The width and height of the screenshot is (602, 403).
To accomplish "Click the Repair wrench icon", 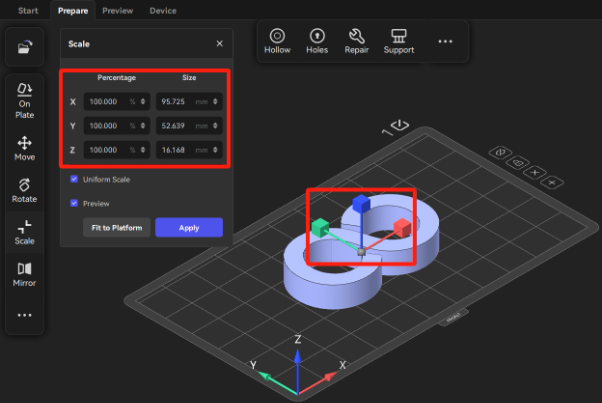I will point(355,41).
